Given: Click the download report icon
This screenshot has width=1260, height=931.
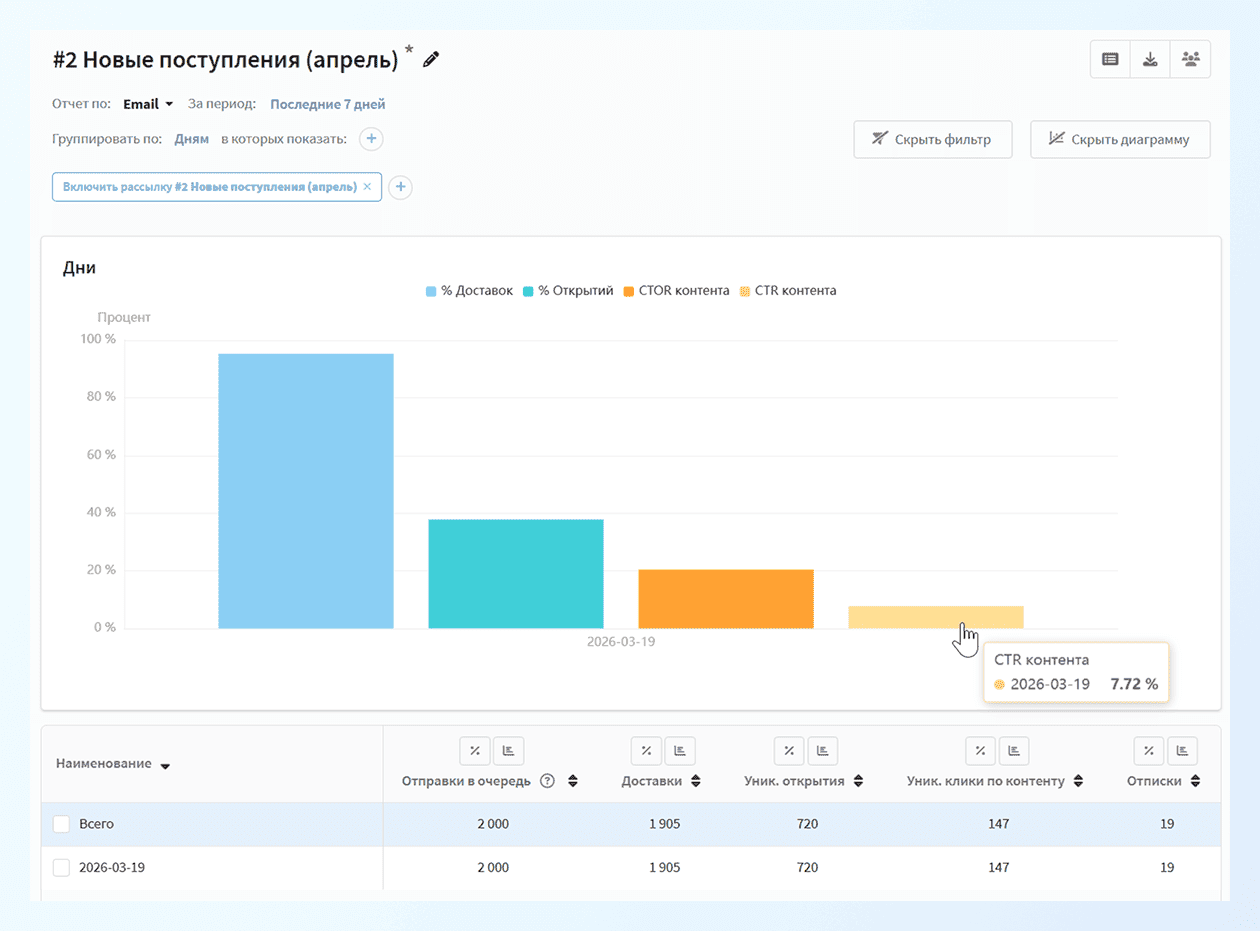Looking at the screenshot, I should point(1150,59).
